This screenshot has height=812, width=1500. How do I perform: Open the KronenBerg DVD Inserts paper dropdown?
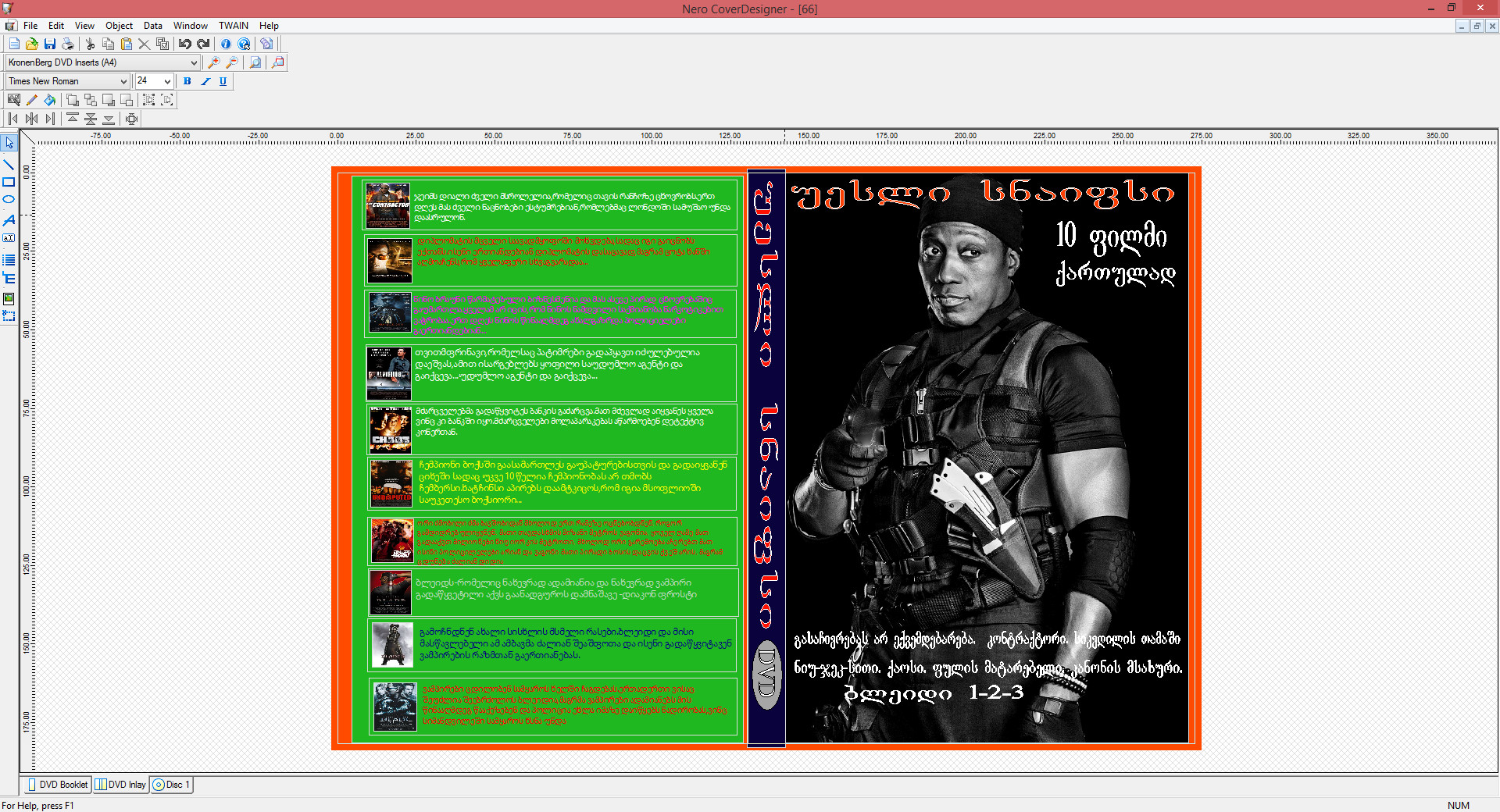[x=194, y=62]
